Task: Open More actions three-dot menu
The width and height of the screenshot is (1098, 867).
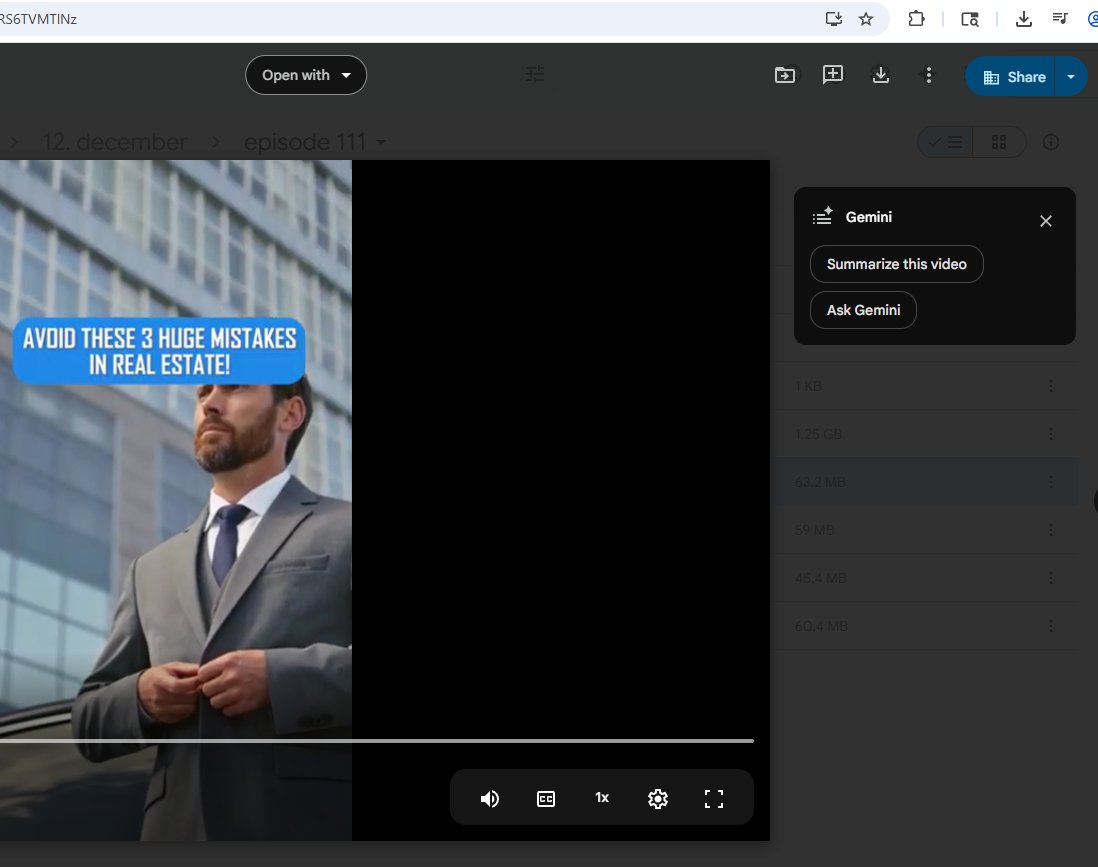Action: click(929, 75)
